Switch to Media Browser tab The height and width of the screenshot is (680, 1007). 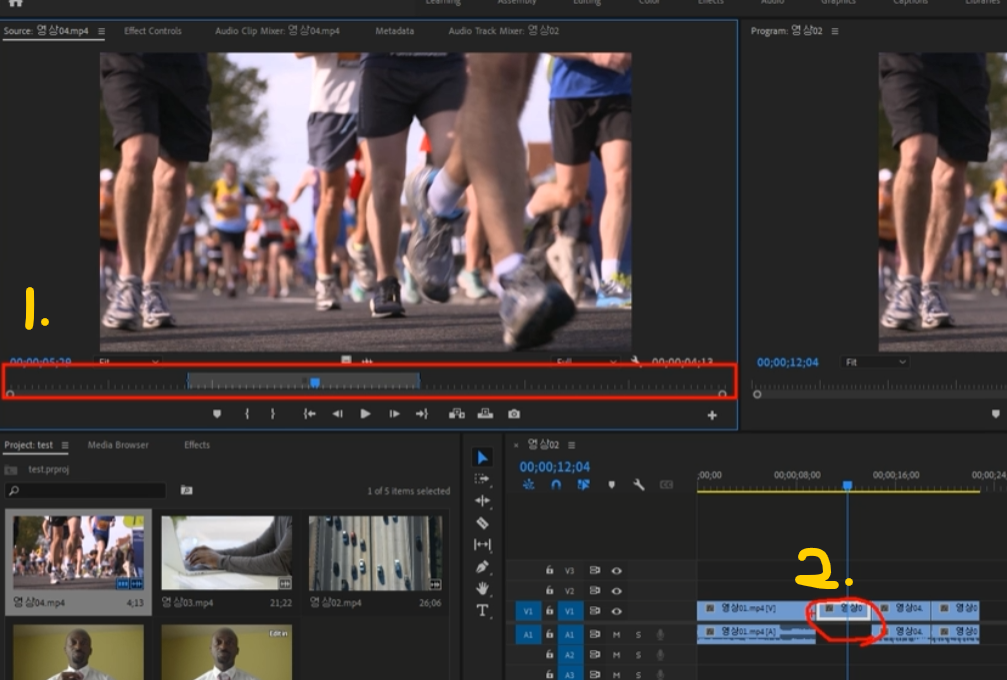click(118, 445)
